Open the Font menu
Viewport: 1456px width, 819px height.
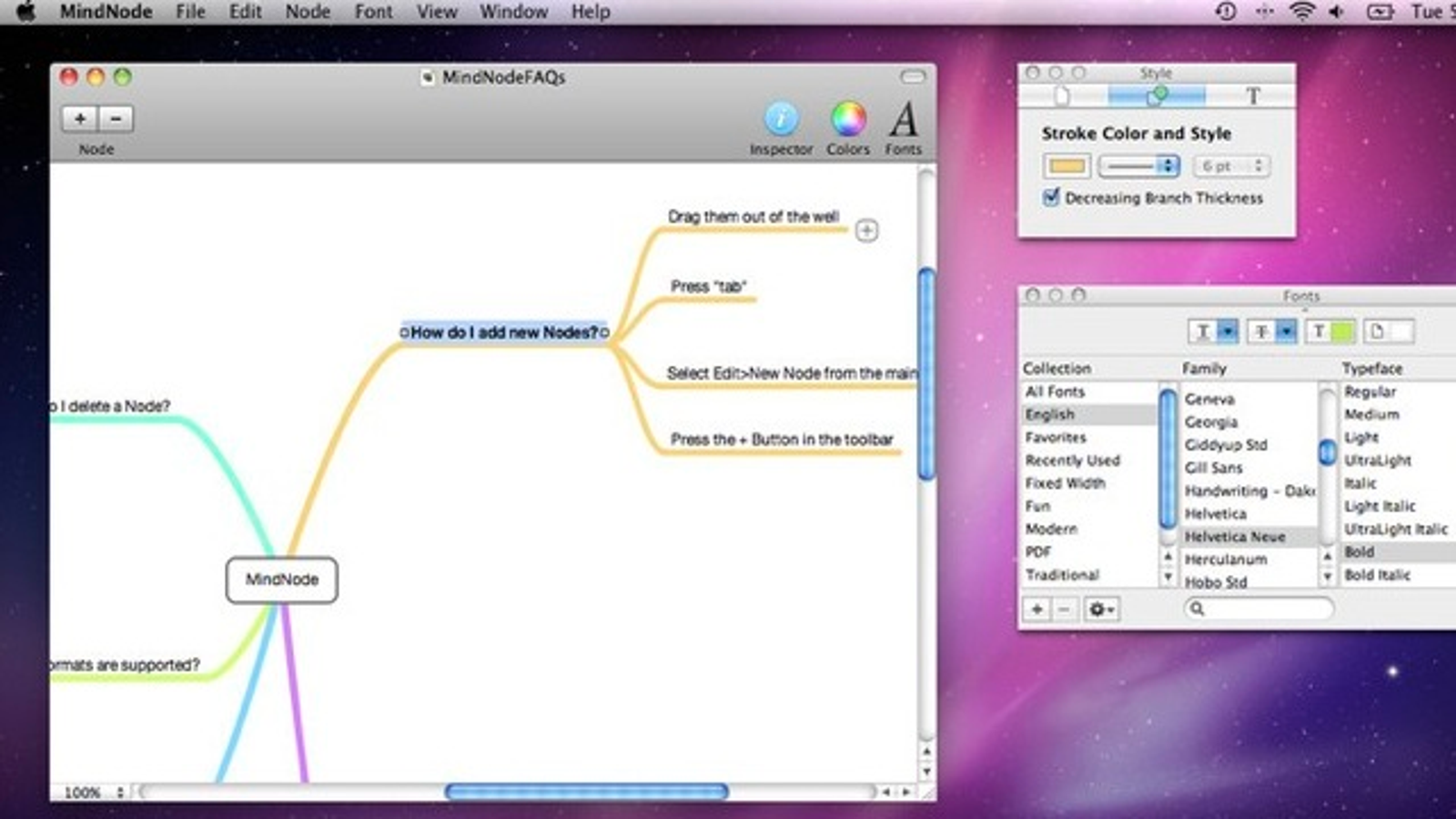373,12
